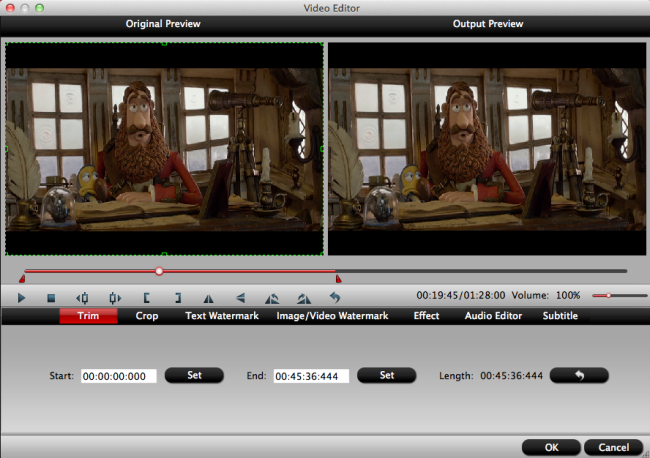Close the Video Editor window

[10, 8]
